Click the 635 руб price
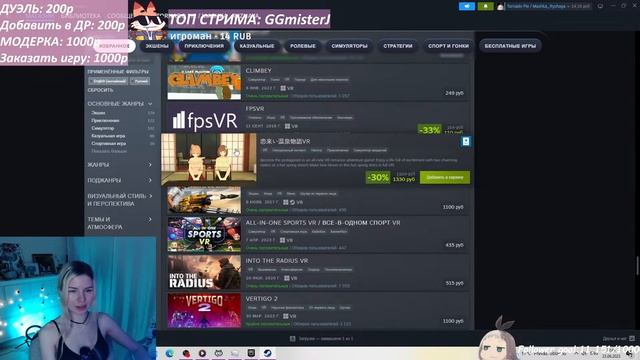640x360 pixels. point(454,245)
